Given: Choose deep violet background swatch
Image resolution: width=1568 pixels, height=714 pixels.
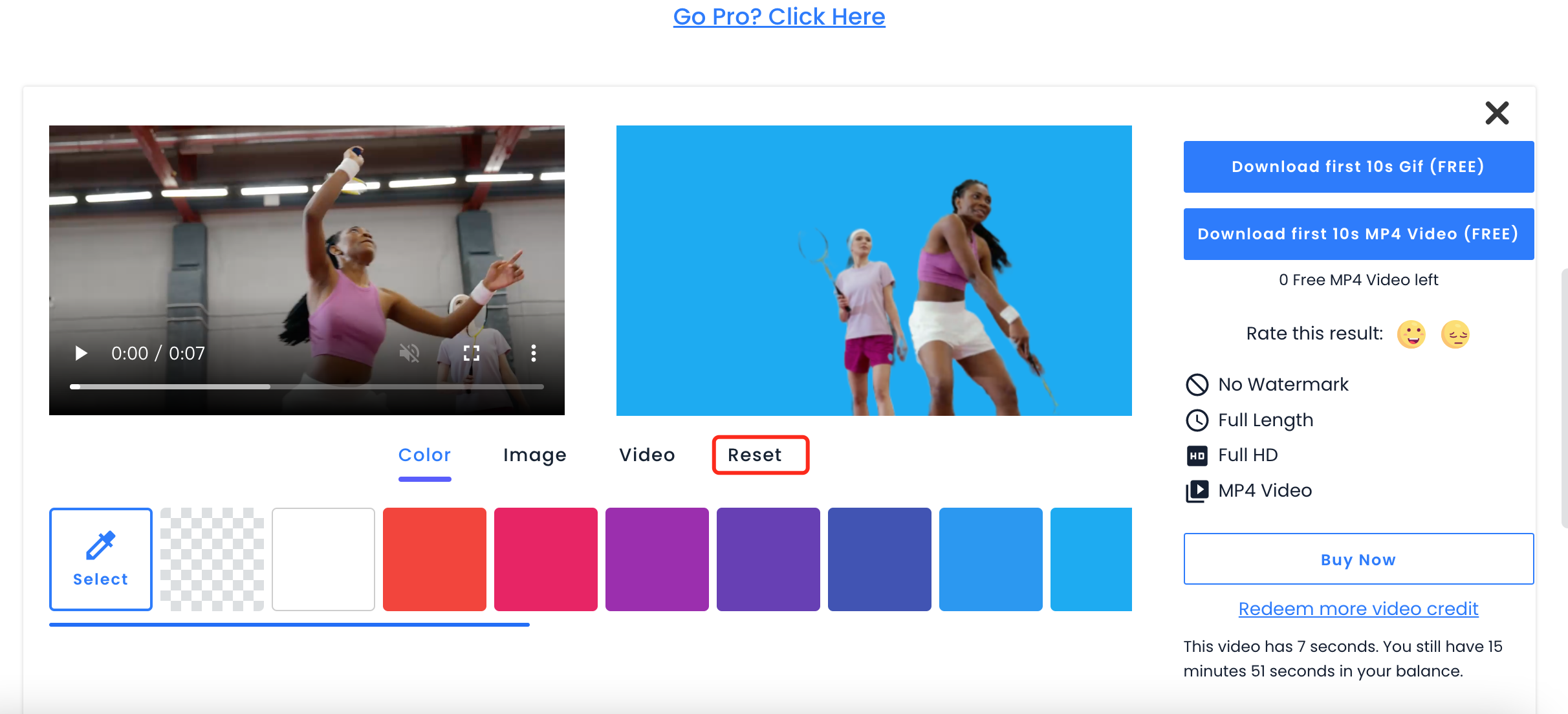Looking at the screenshot, I should pos(768,559).
